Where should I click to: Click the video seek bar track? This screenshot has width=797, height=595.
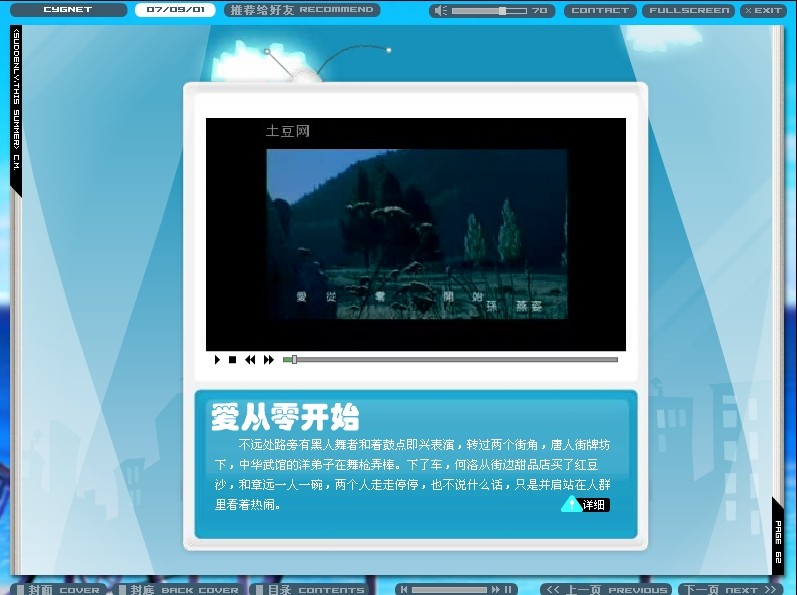(x=450, y=360)
